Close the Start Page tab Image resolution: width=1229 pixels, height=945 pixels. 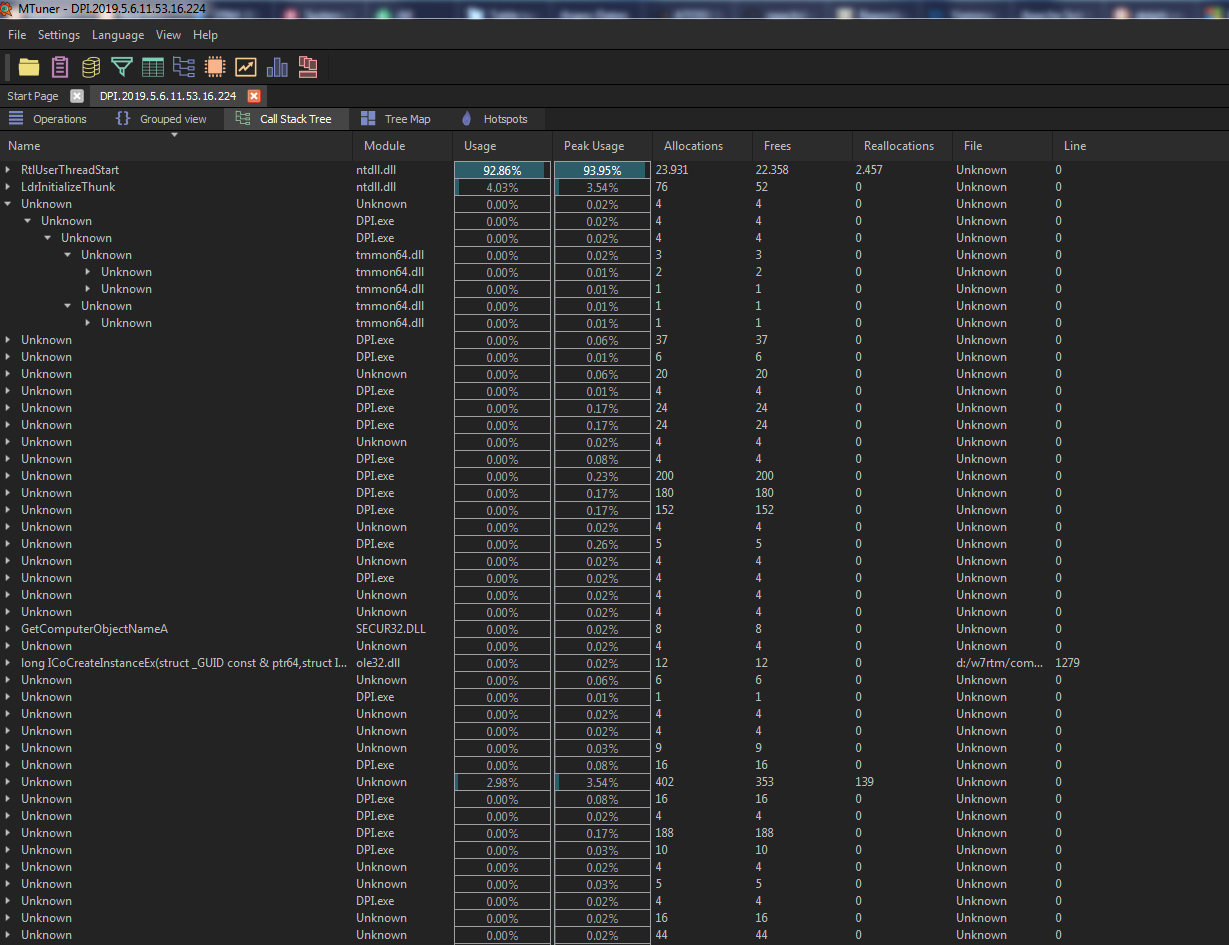pos(77,95)
